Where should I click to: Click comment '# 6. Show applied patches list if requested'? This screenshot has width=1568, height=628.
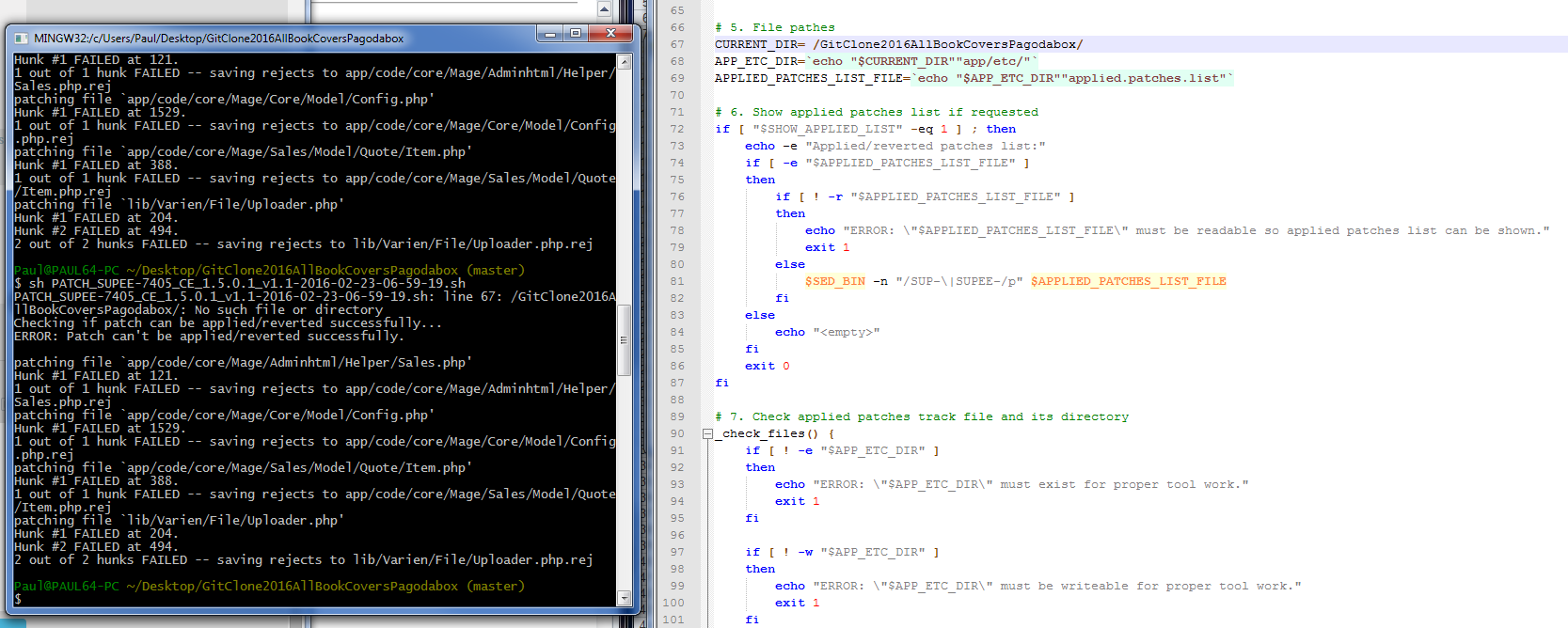coord(877,112)
